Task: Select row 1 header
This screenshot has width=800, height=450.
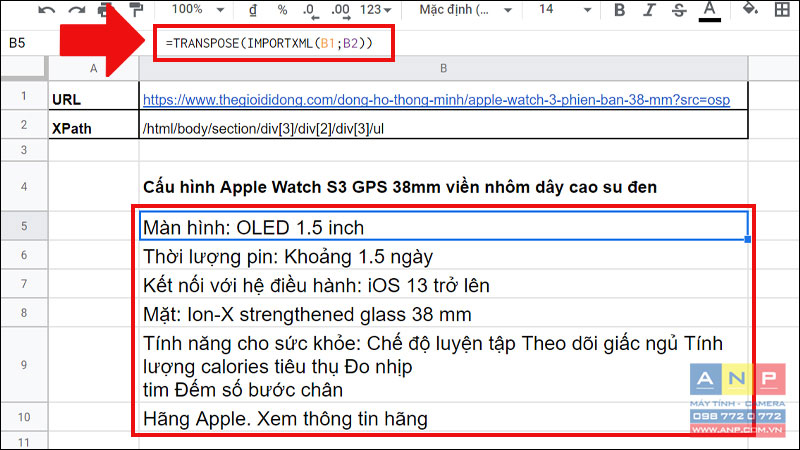Action: (x=24, y=96)
